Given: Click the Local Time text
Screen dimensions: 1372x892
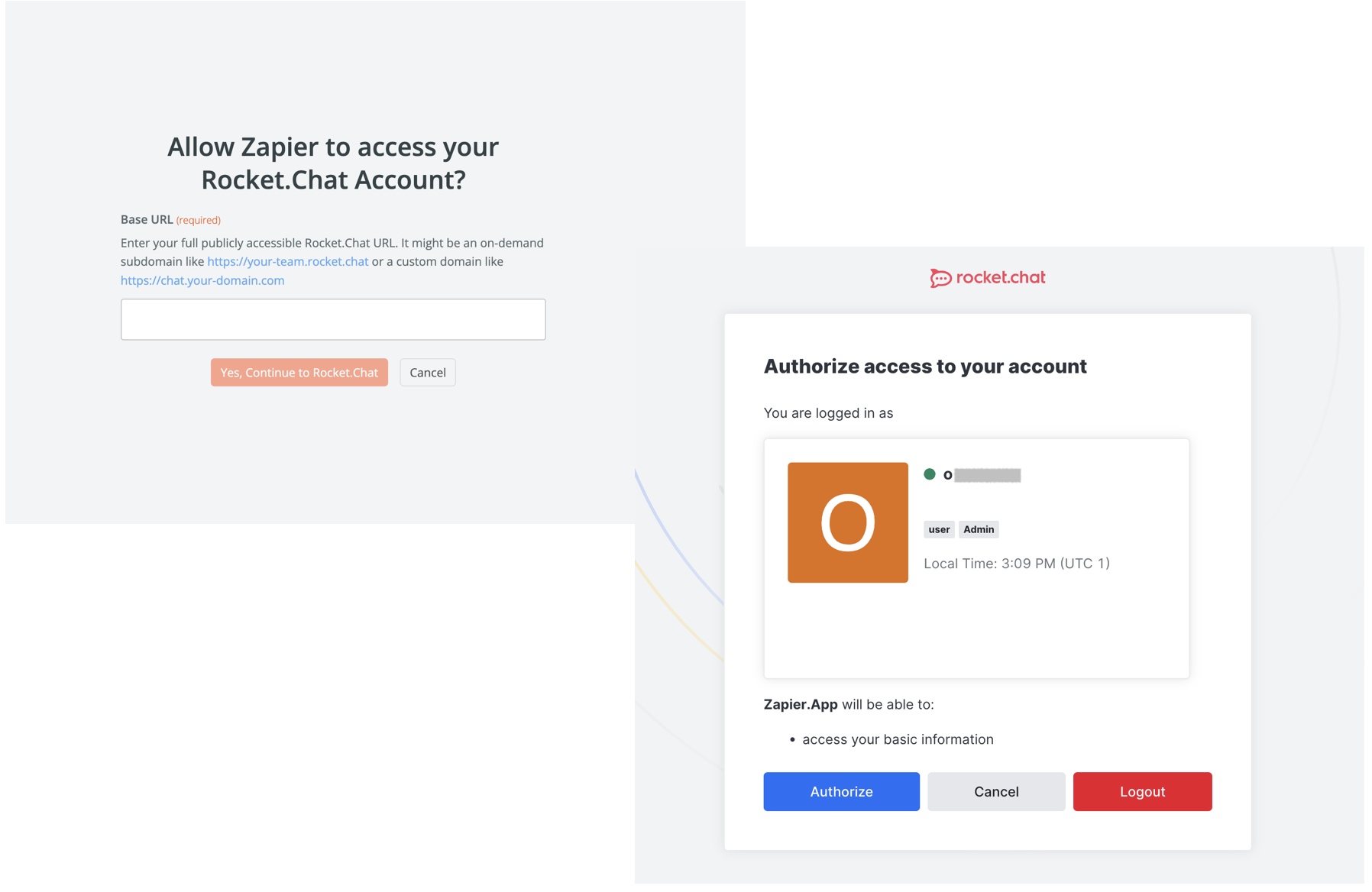Looking at the screenshot, I should click(1016, 564).
